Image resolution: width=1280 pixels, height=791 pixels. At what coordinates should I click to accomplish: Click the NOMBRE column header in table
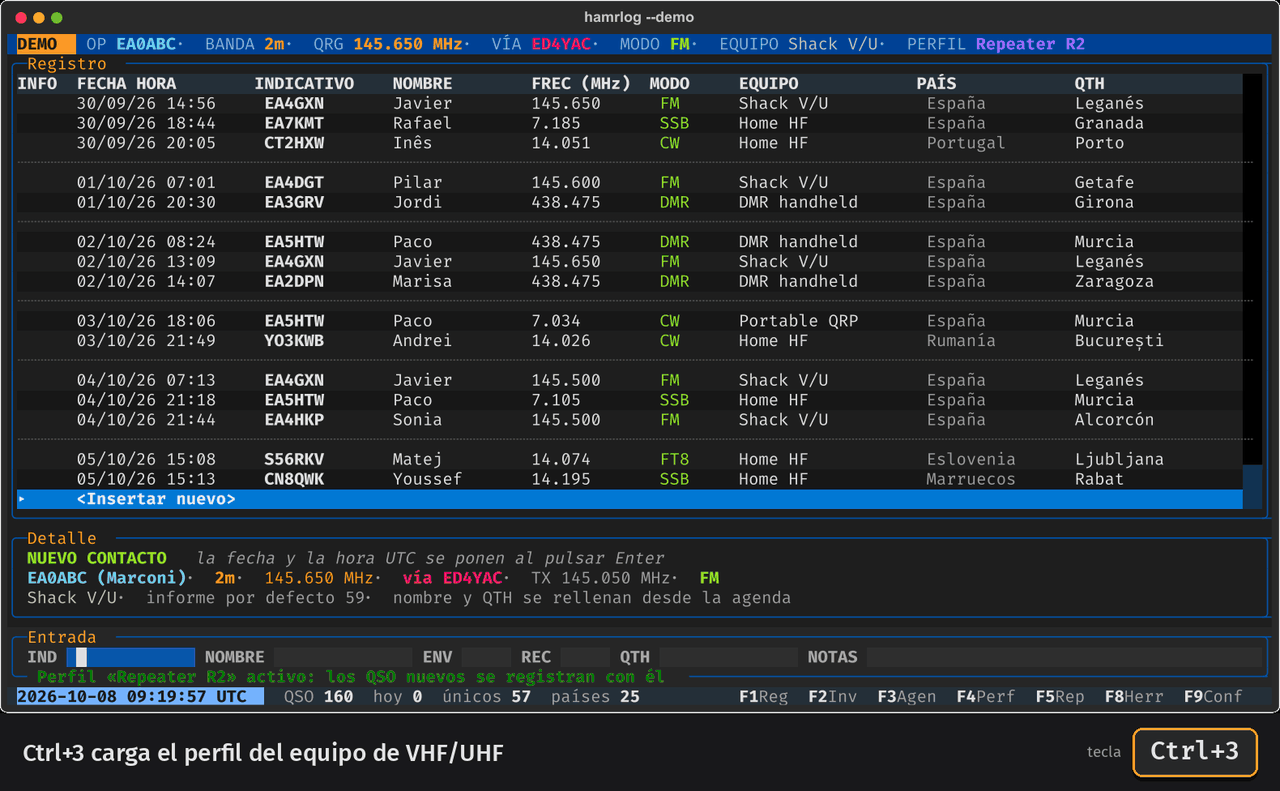pos(422,84)
